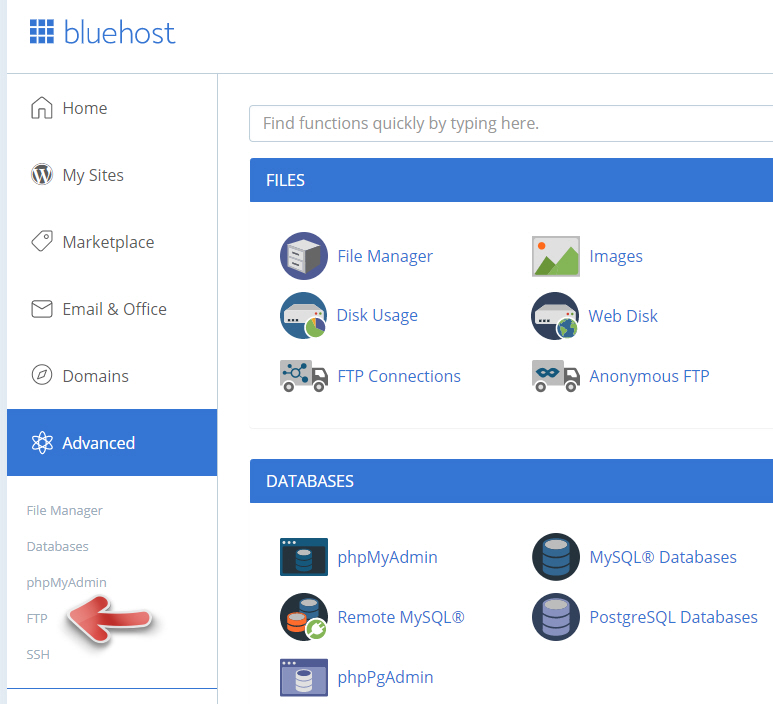Image resolution: width=773 pixels, height=704 pixels.
Task: Click the phpMyAdmin database window icon
Action: point(304,557)
